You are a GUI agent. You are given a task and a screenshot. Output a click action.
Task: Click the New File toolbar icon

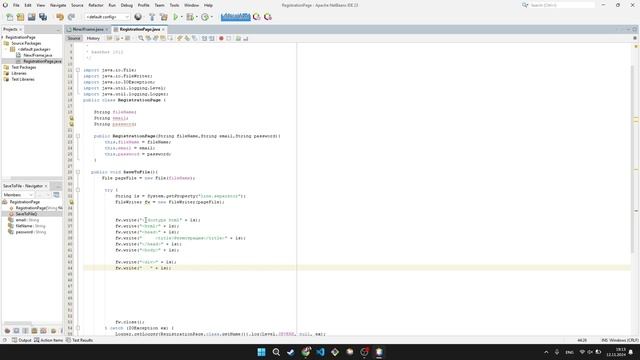(9, 17)
